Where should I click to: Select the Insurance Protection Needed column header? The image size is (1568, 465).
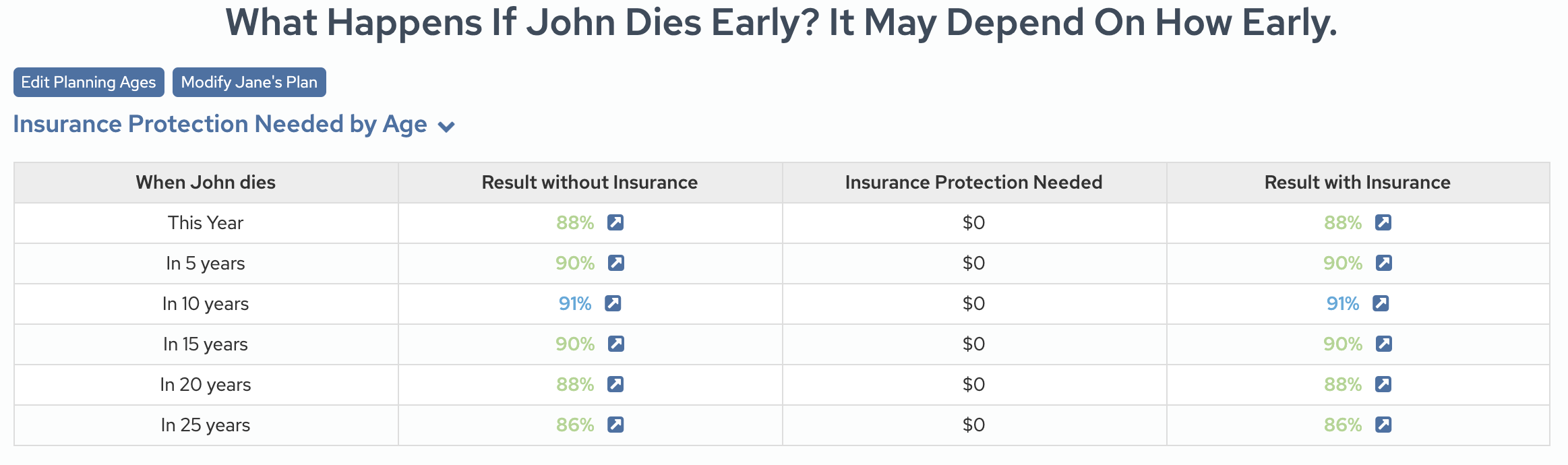click(x=973, y=183)
